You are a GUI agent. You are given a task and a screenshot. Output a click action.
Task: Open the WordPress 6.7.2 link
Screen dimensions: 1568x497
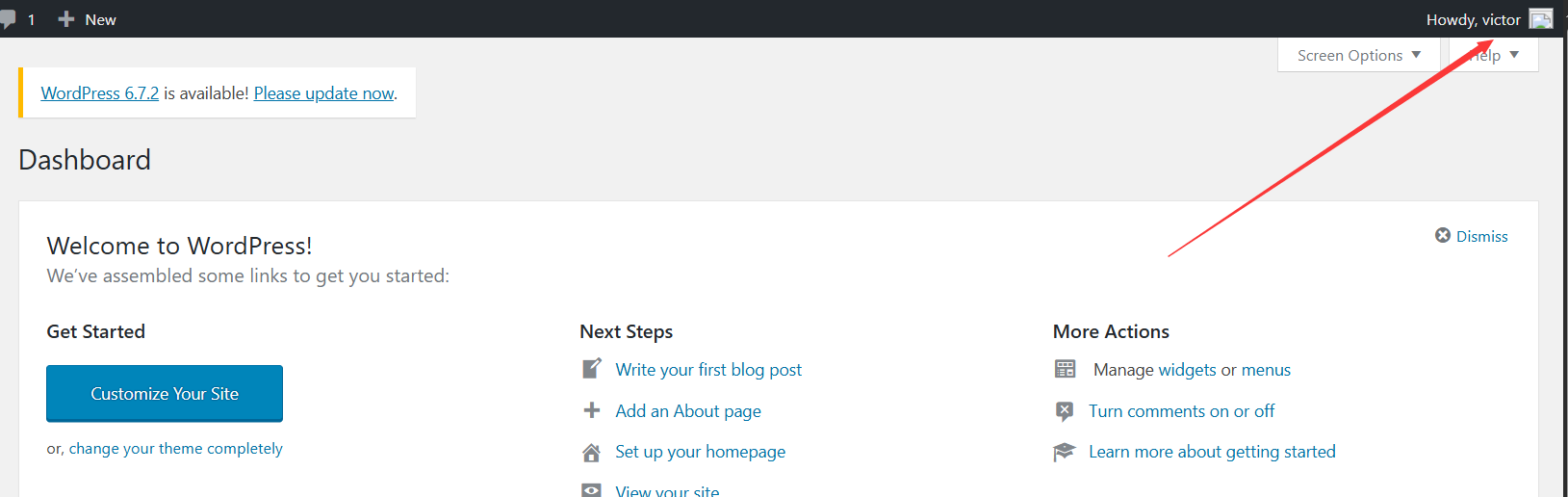point(100,93)
